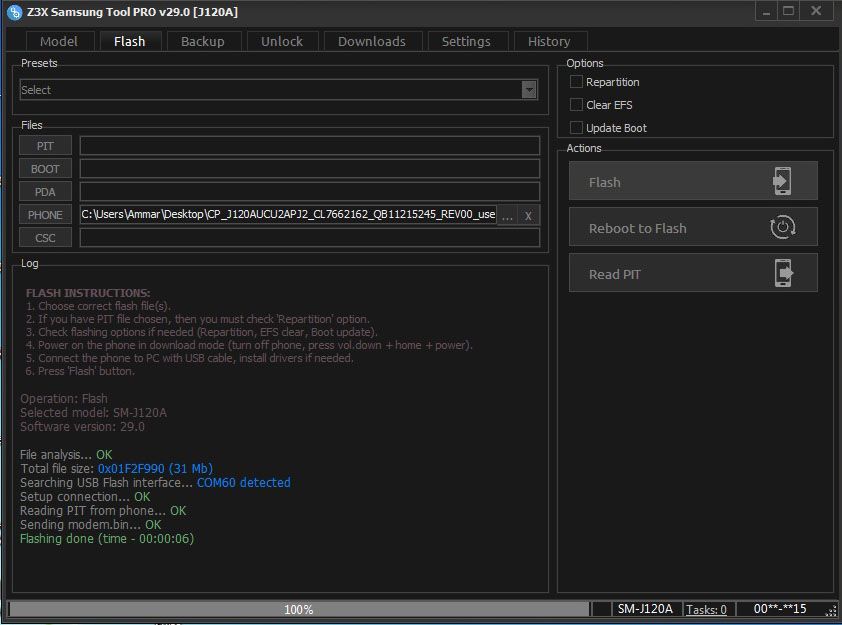Open the Downloads tab
The width and height of the screenshot is (842, 625).
372,41
